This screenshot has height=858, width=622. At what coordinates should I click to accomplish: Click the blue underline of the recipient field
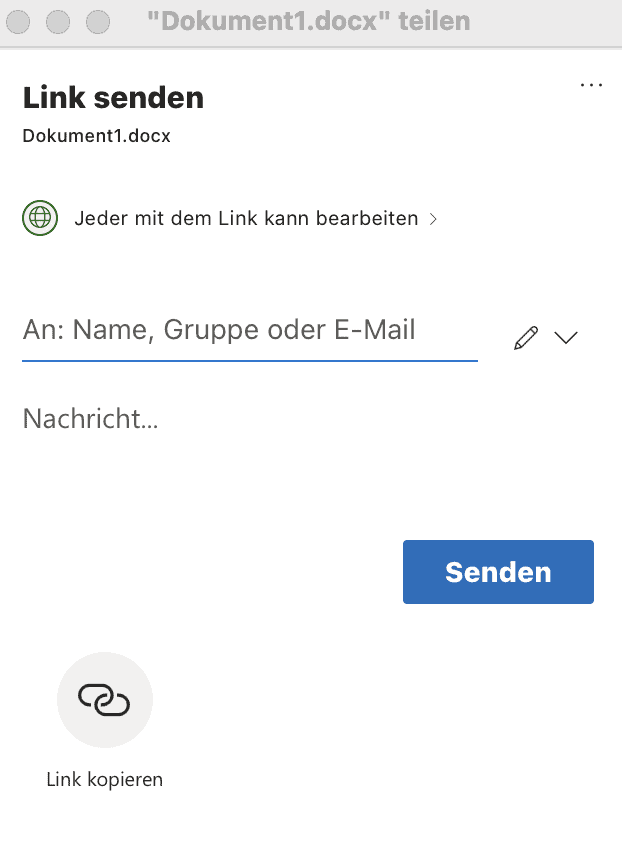(250, 361)
